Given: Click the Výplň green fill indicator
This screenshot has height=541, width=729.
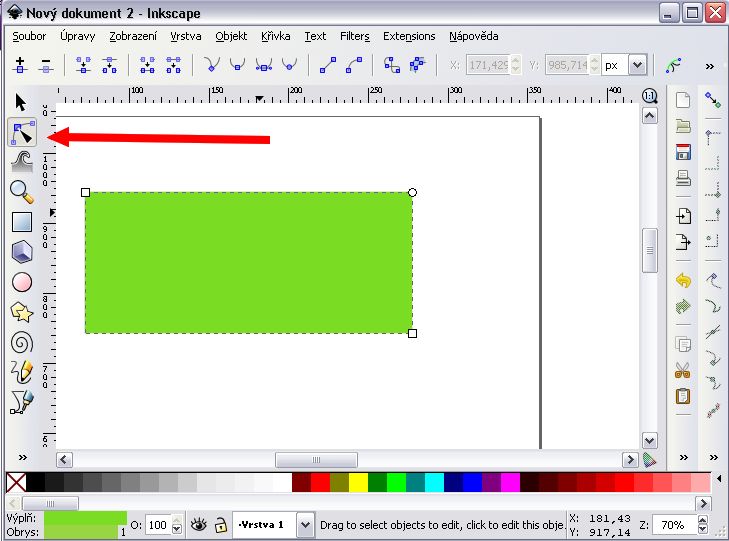Looking at the screenshot, I should pos(85,518).
